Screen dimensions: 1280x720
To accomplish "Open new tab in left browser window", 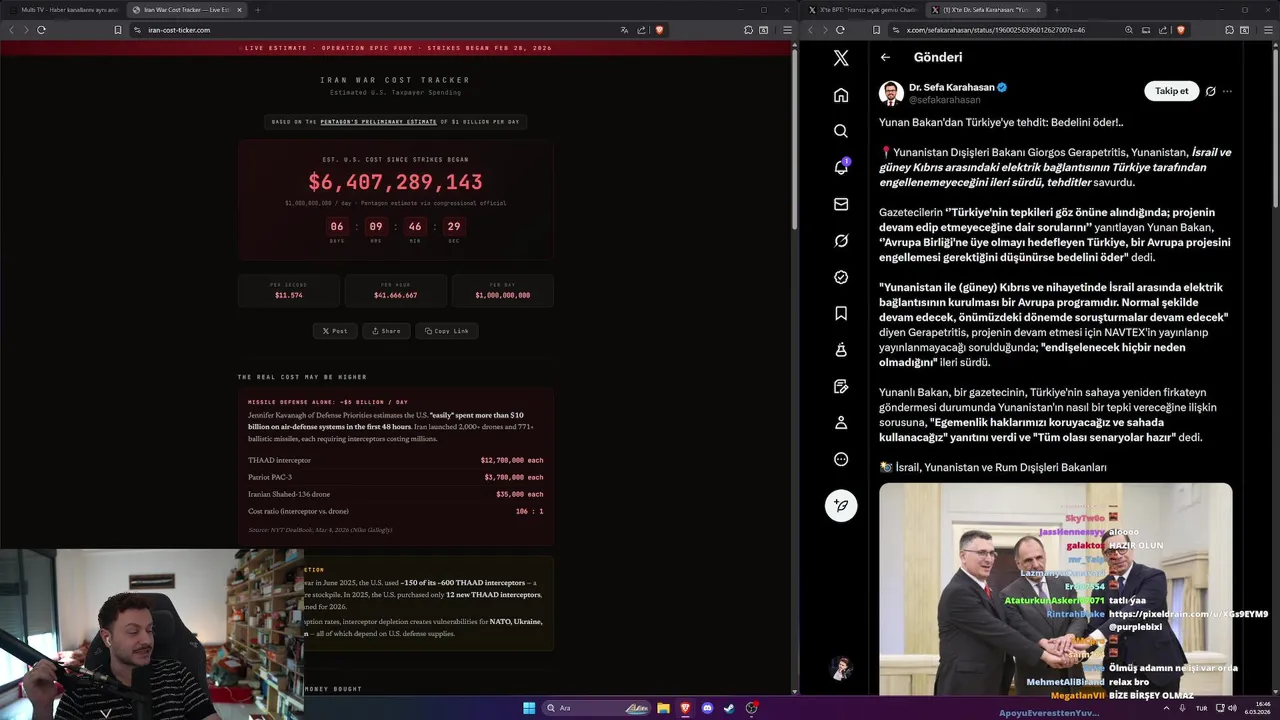I will tap(257, 10).
